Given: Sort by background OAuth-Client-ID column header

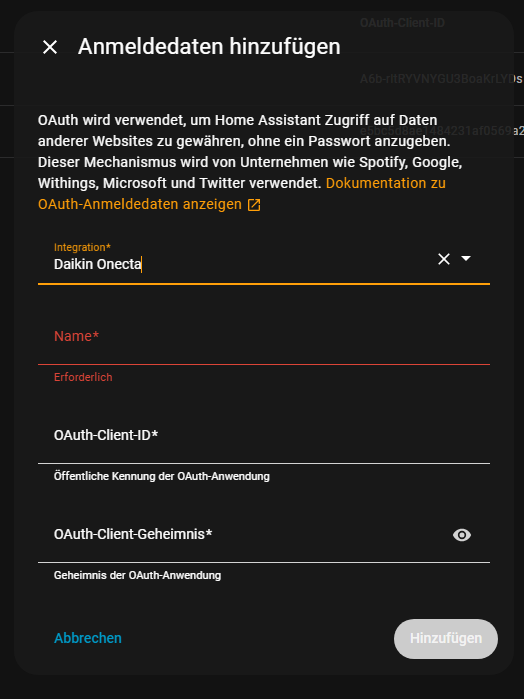Looking at the screenshot, I should (402, 23).
